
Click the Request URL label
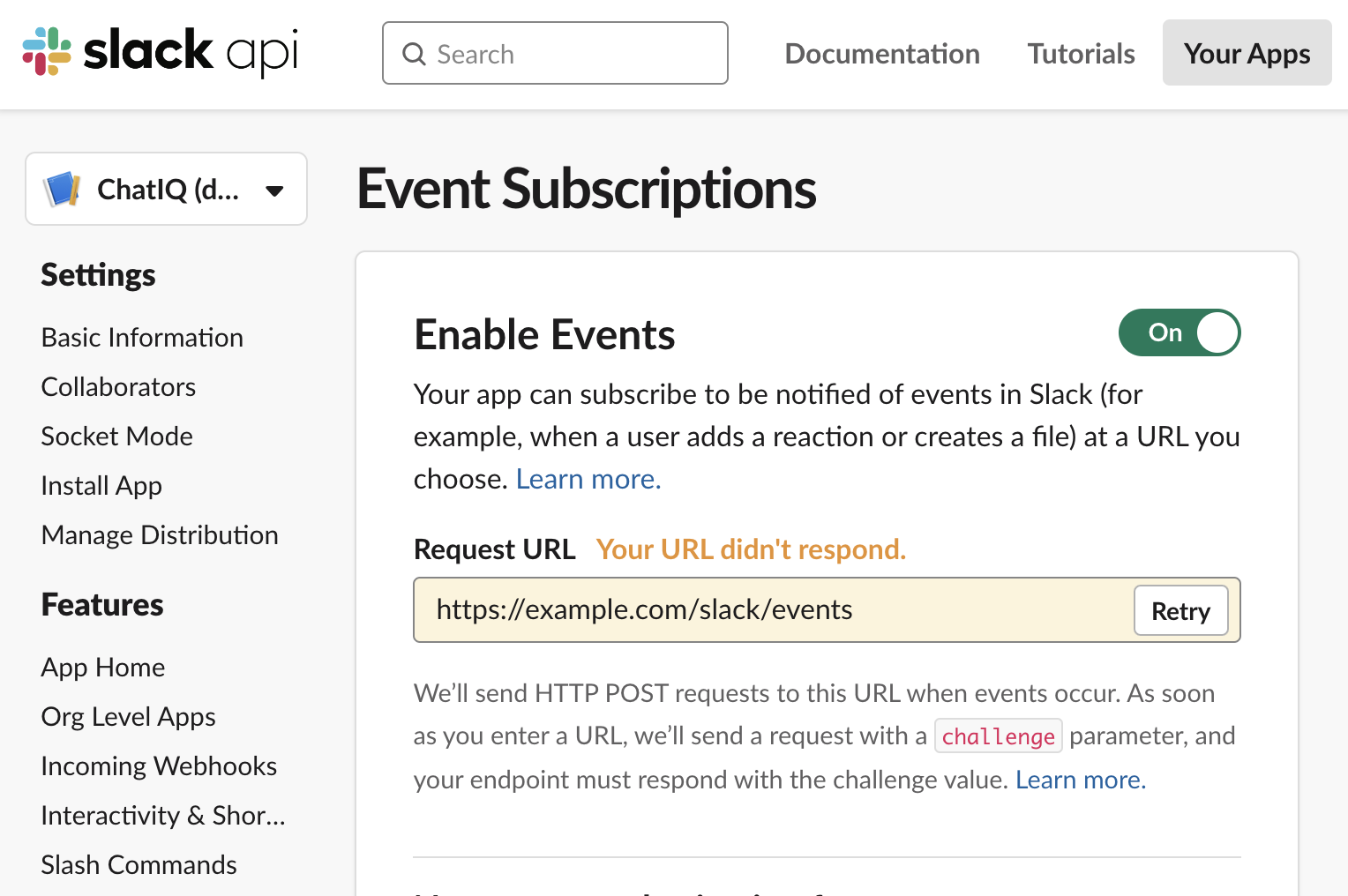494,549
